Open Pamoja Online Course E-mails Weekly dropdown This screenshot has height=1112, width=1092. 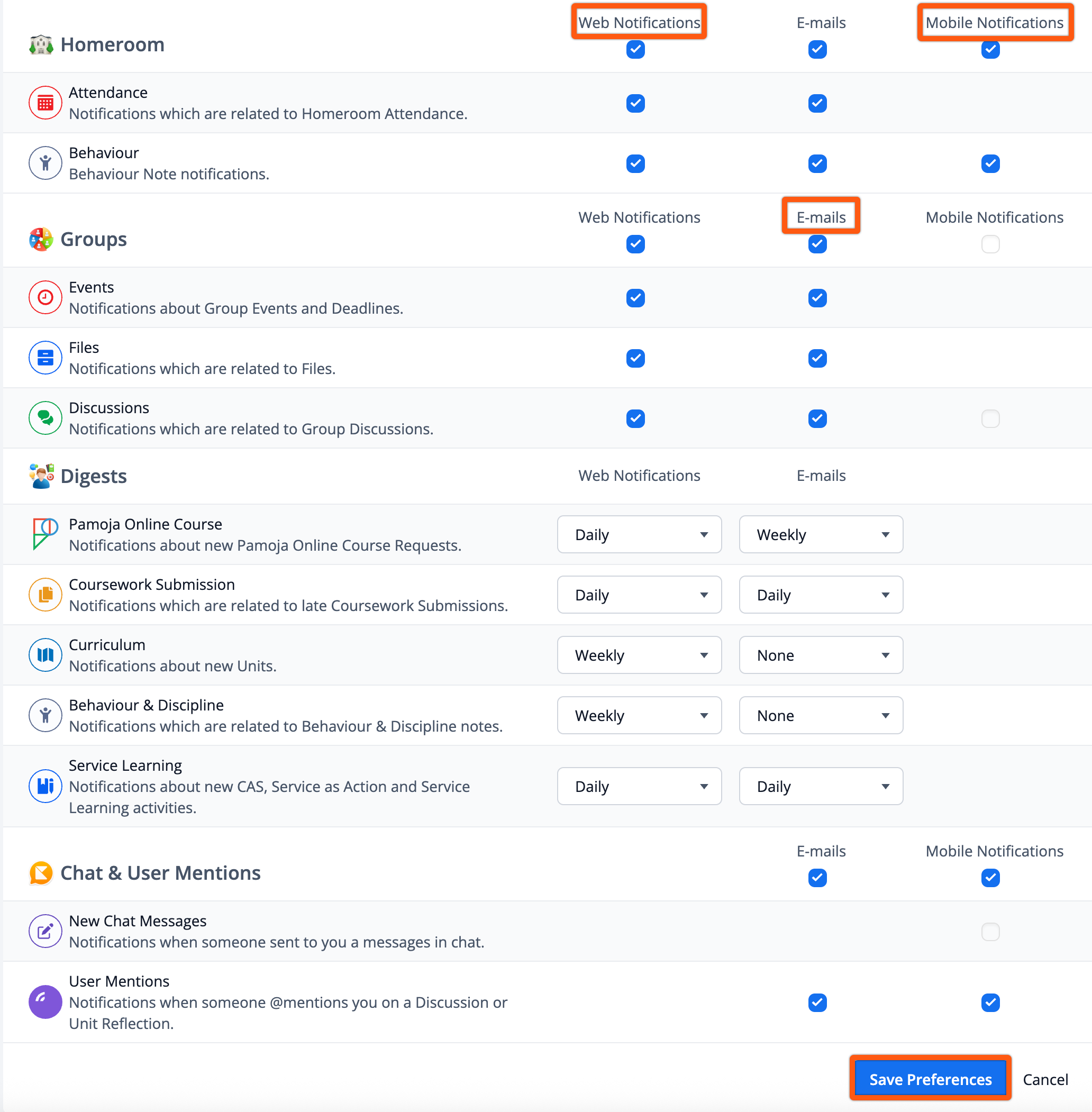820,534
